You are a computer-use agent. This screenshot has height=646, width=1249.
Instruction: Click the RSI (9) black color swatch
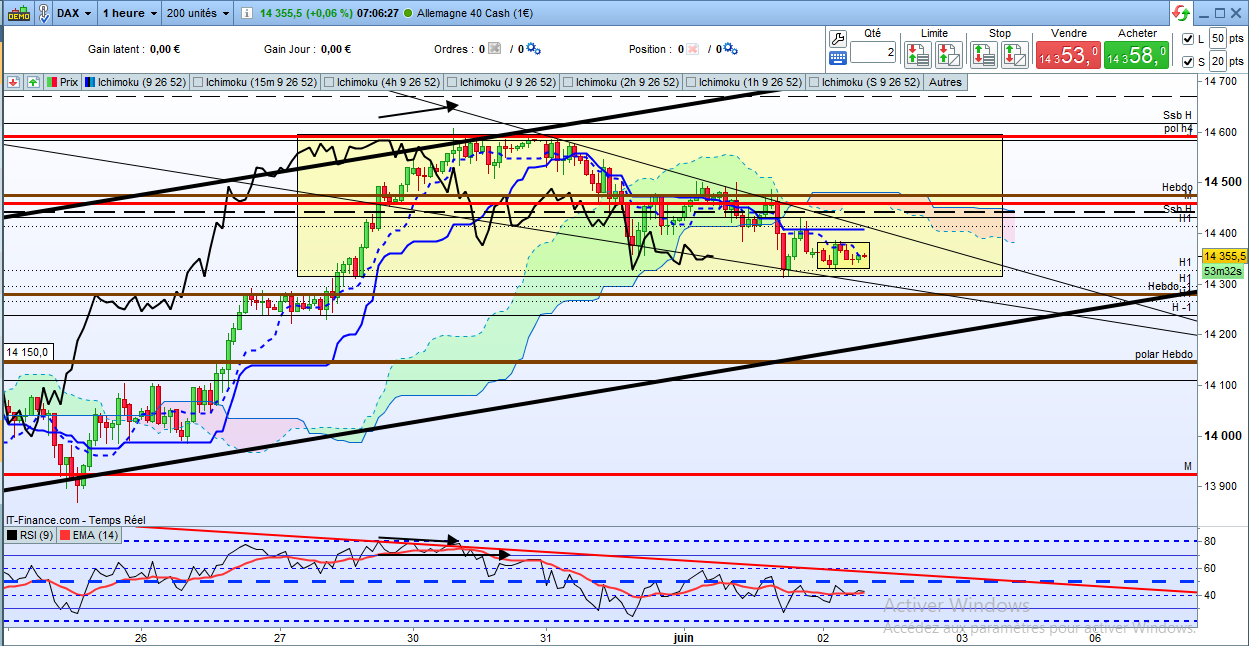(x=12, y=536)
